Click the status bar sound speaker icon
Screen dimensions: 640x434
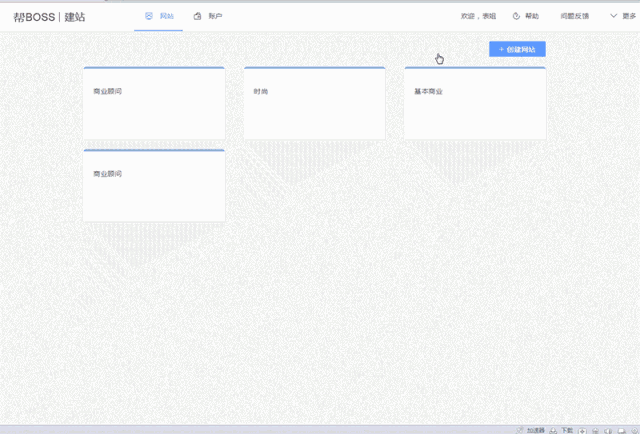[608, 431]
